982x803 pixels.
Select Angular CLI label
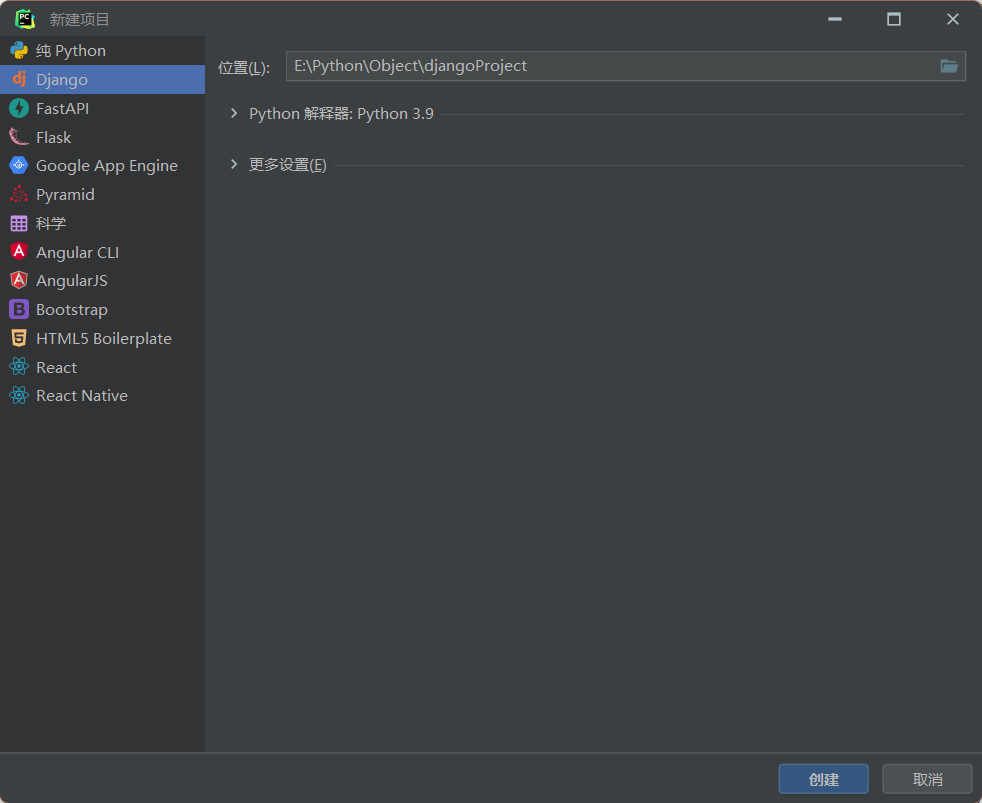78,252
